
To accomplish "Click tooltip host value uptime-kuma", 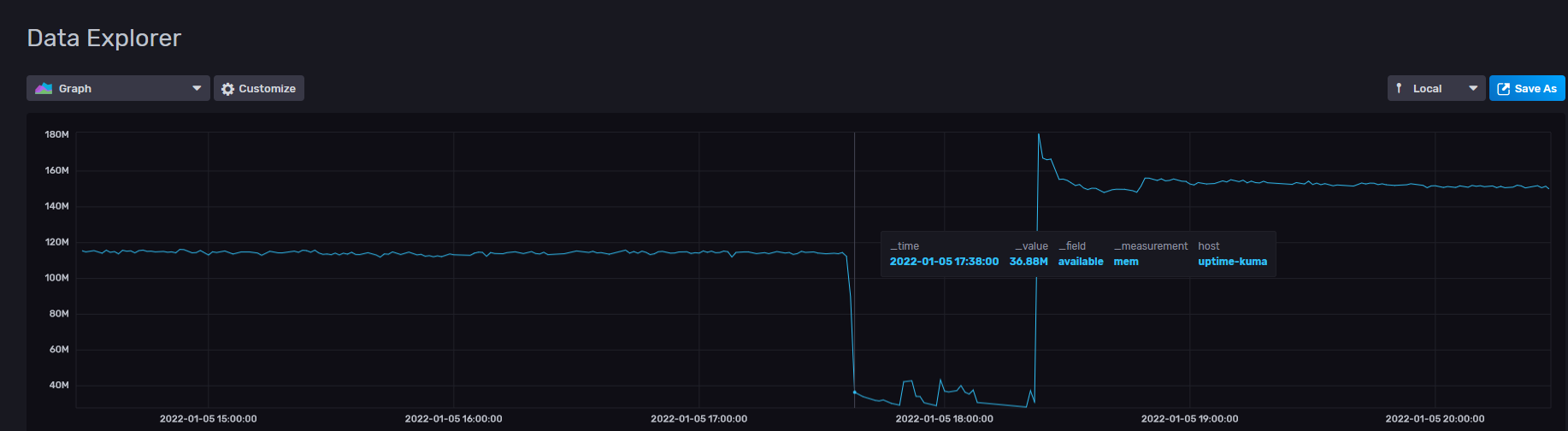I will pyautogui.click(x=1232, y=262).
